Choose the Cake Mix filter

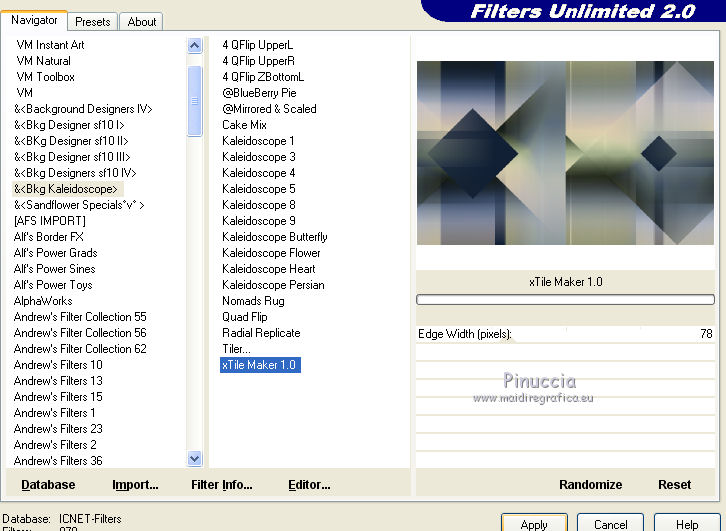[244, 125]
